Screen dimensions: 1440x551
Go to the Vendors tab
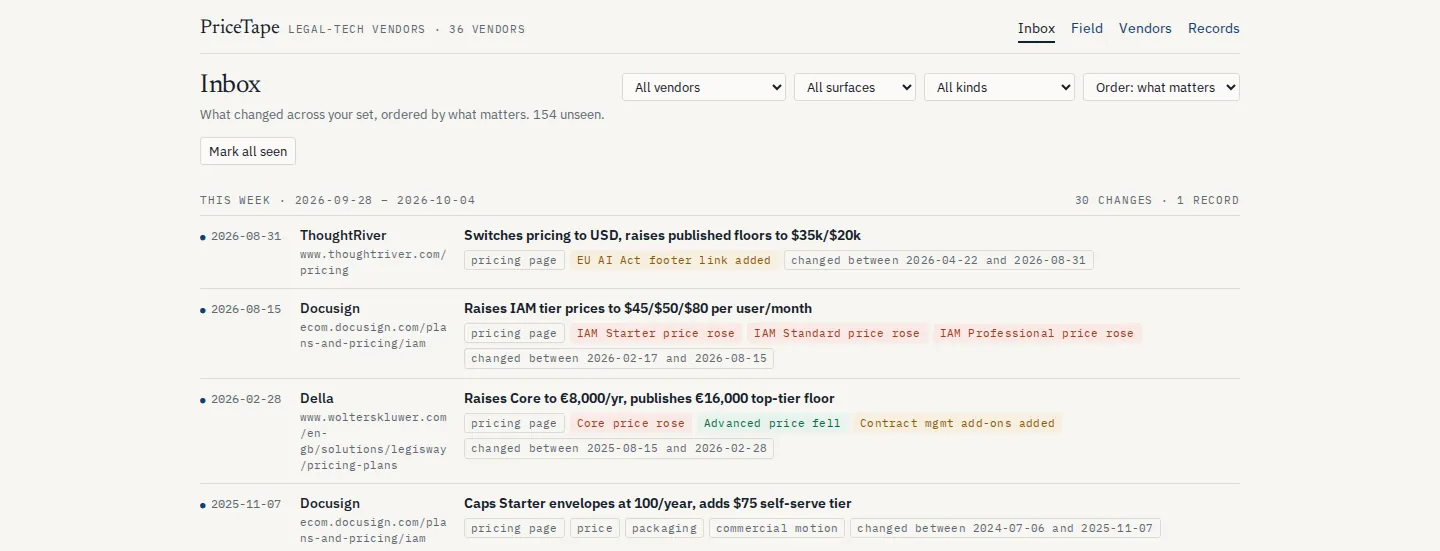point(1145,28)
